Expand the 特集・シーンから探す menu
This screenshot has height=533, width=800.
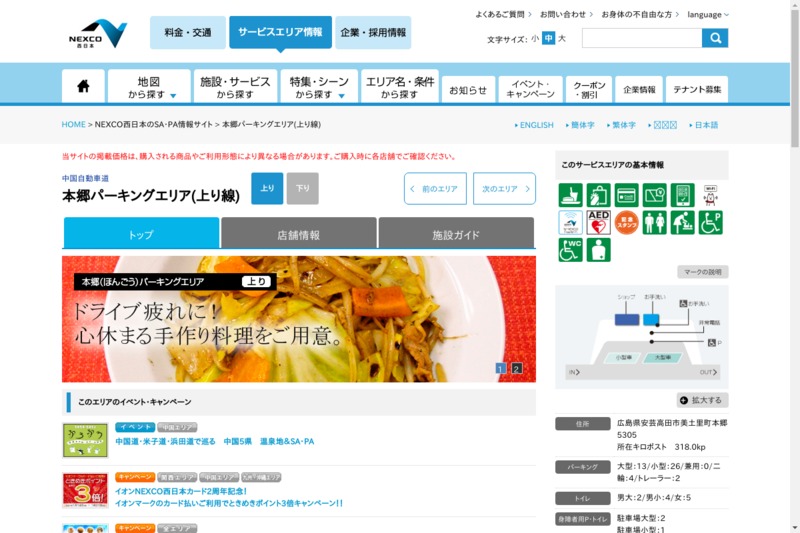[x=318, y=87]
